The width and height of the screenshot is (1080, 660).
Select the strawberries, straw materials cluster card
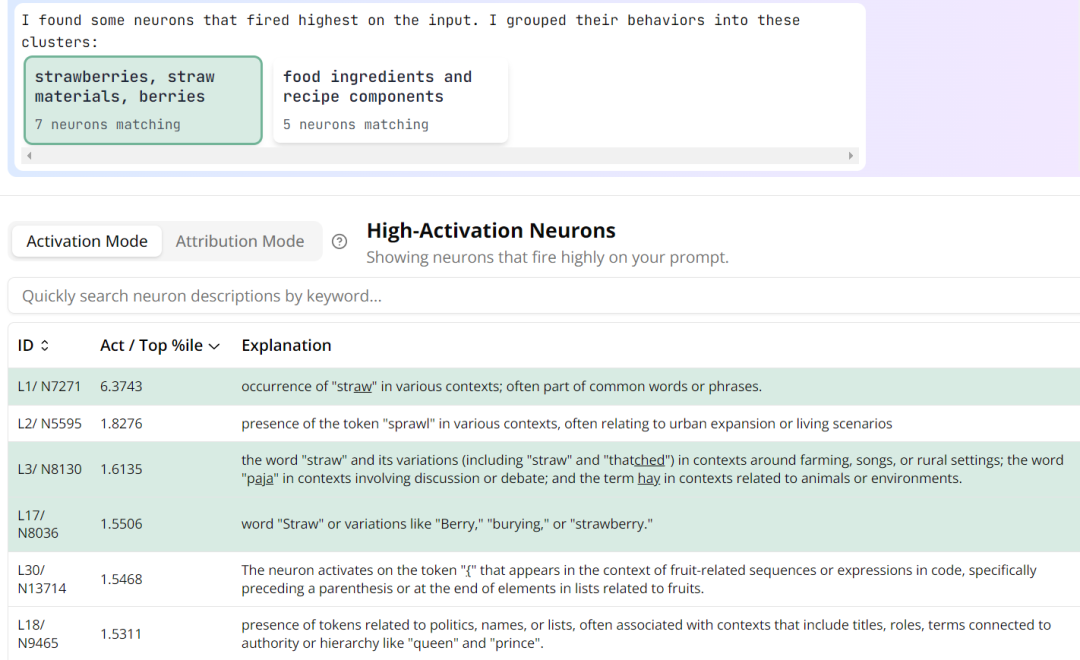point(143,100)
